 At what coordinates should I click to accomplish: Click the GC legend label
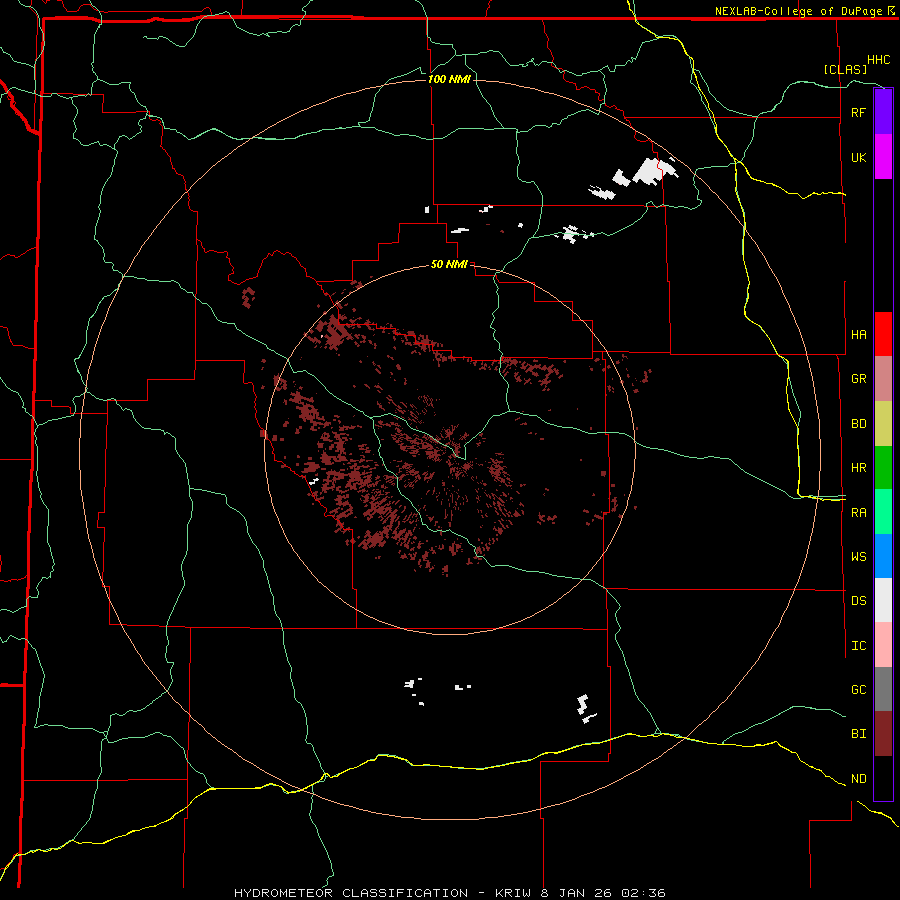pyautogui.click(x=858, y=689)
